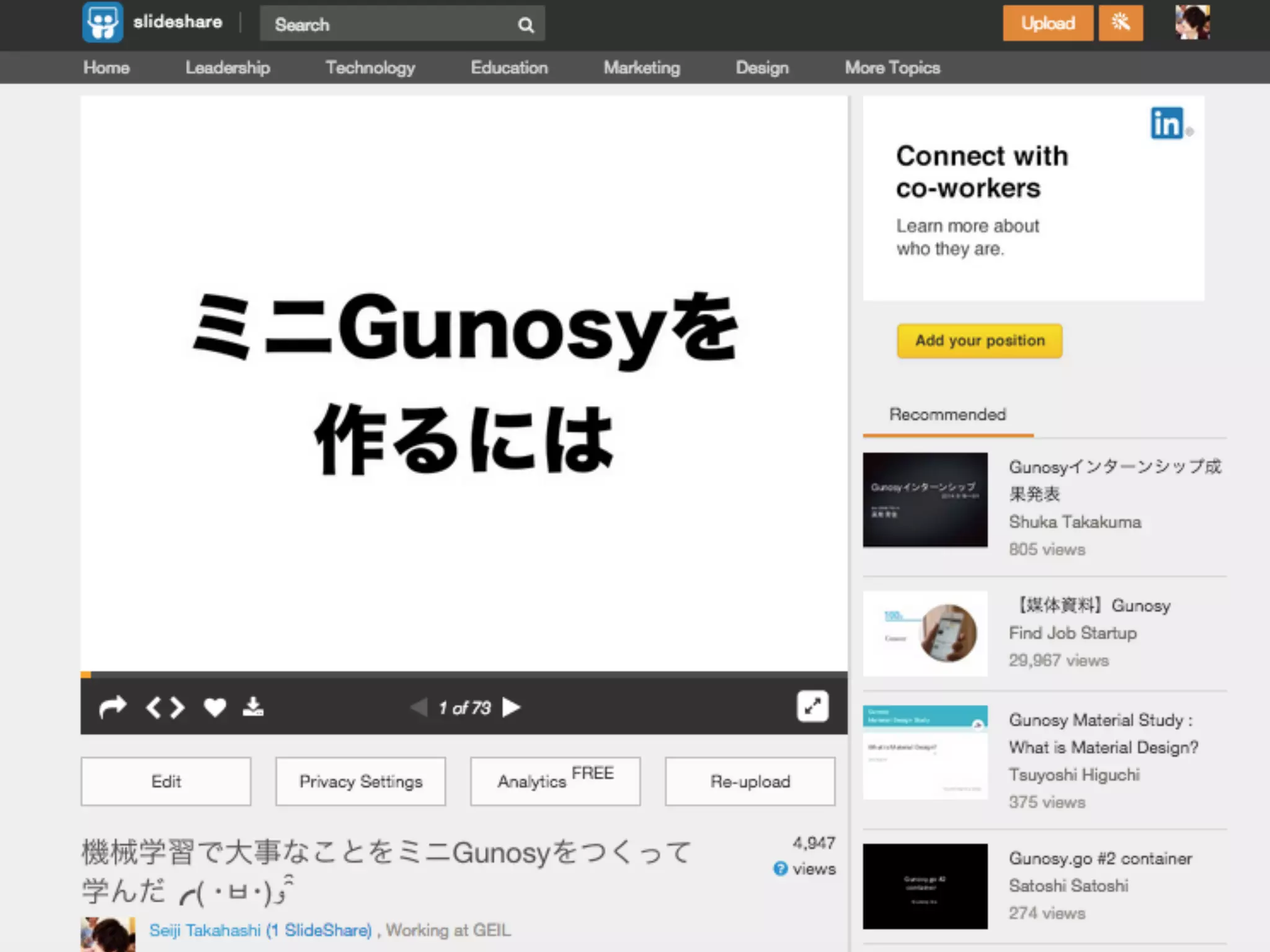Screen dimensions: 1270x952
Task: Go to previous slide arrow
Action: pos(419,707)
